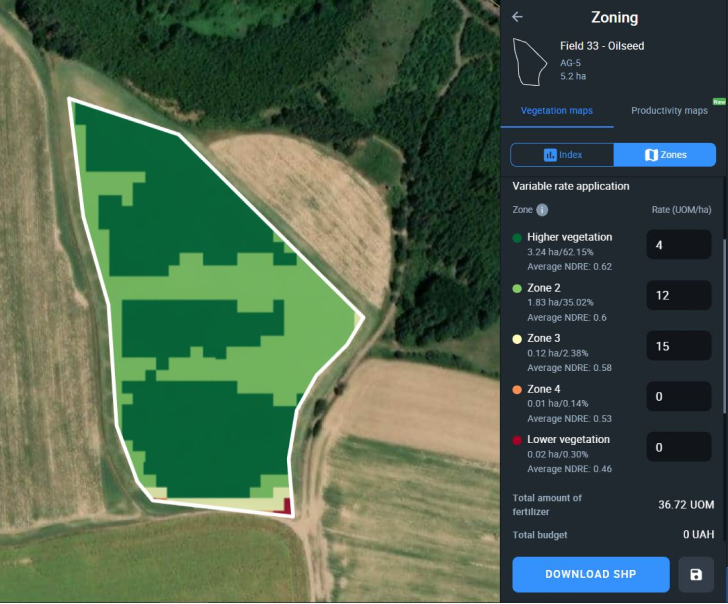Click 'Rate (UOM/ha)' column header
728x604 pixels.
pyautogui.click(x=681, y=210)
